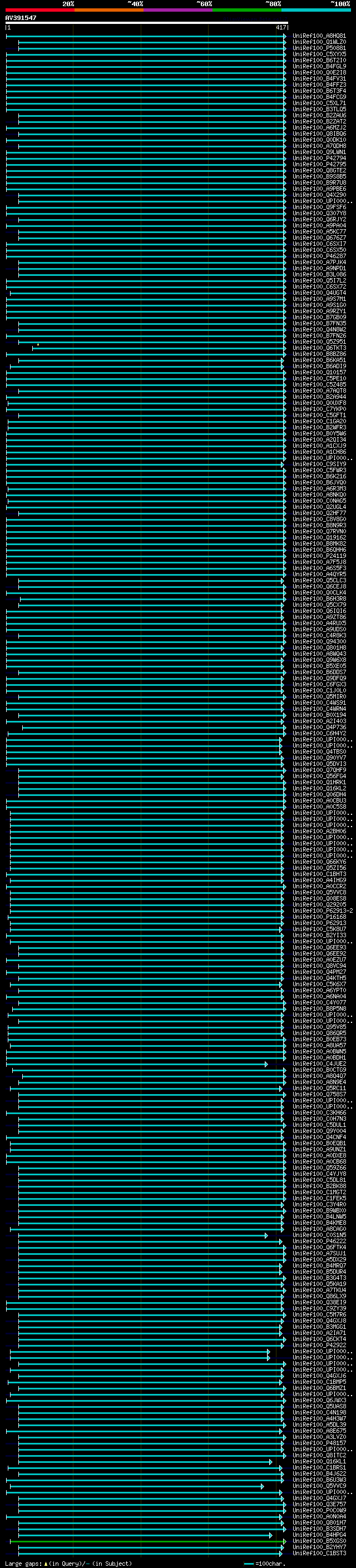This screenshot has width=356, height=1568.
Task: Click the red 20% identity legend segment
Action: pyautogui.click(x=39, y=10)
